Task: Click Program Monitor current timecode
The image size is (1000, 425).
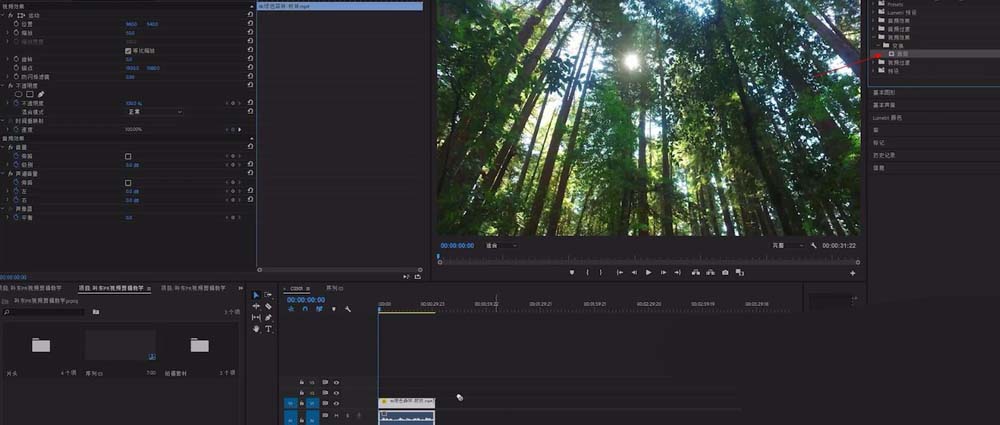Action: coord(457,246)
